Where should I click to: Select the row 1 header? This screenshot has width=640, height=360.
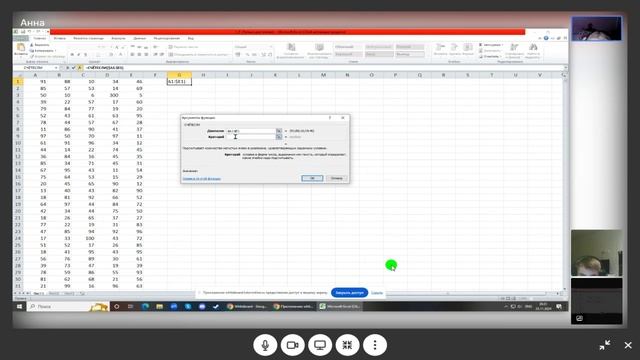(x=18, y=82)
